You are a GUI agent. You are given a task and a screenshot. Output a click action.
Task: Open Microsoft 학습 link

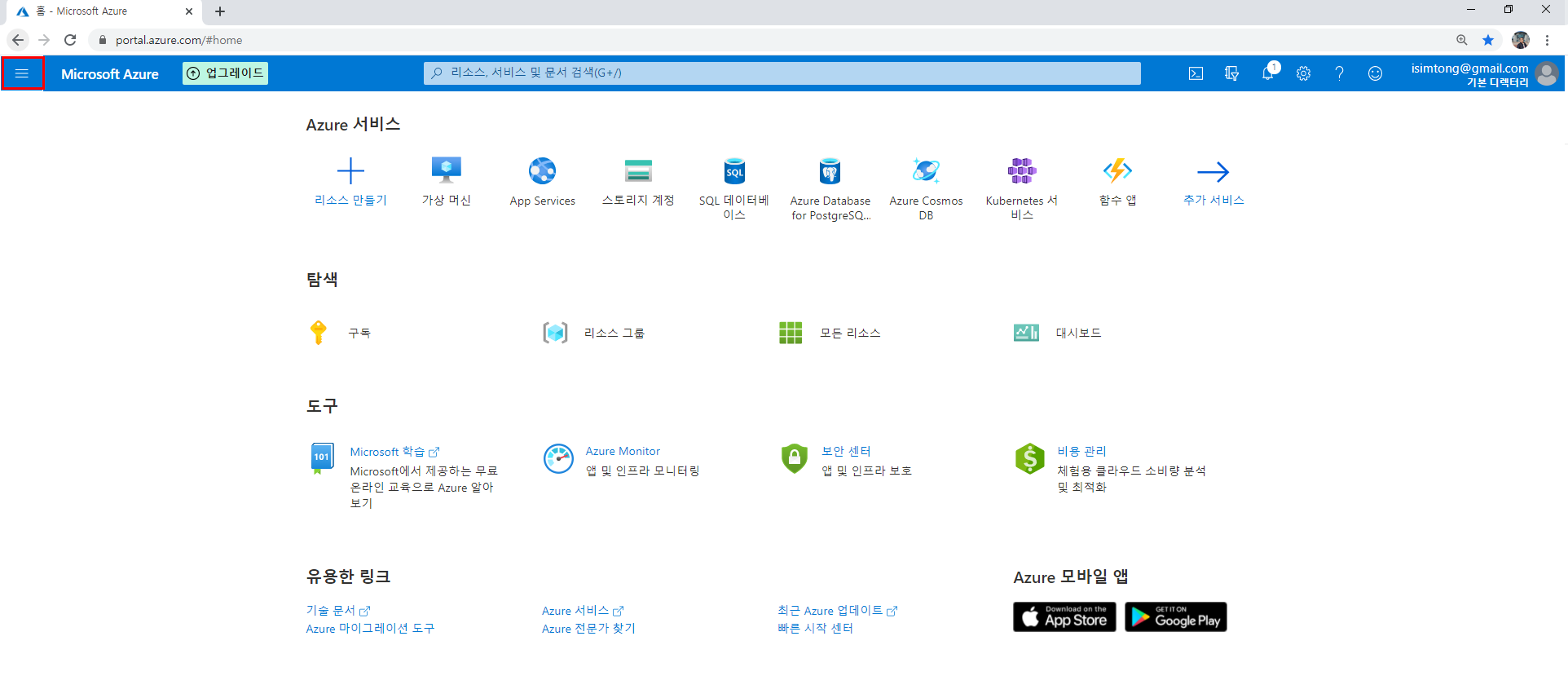(x=394, y=452)
